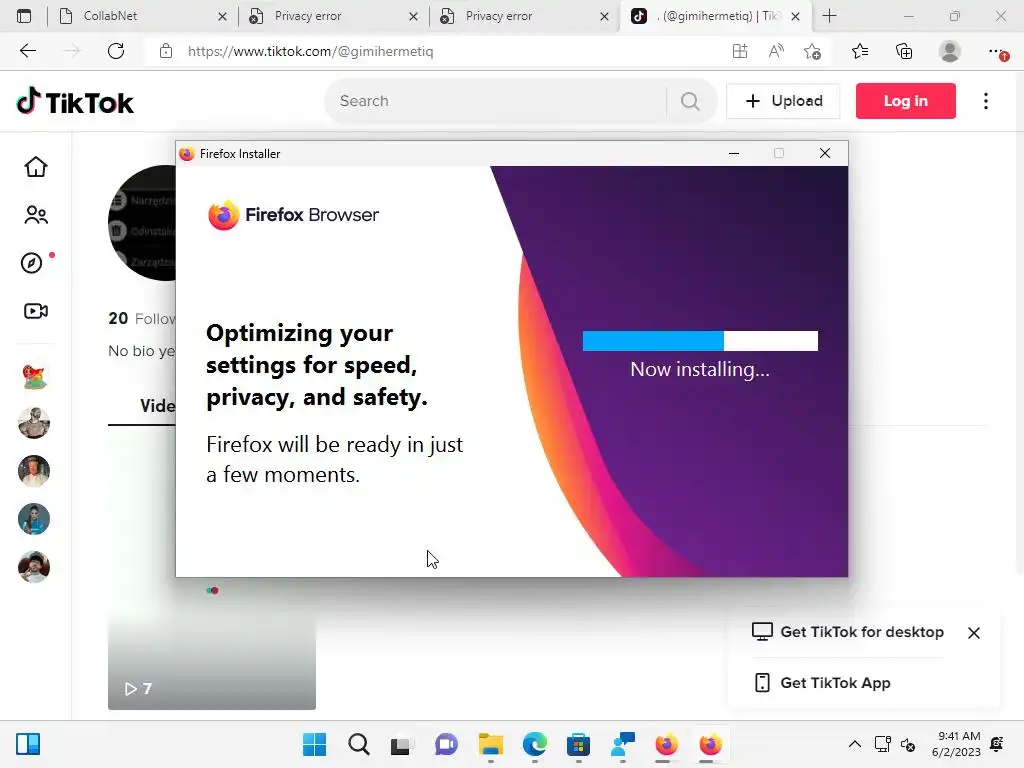The width and height of the screenshot is (1024, 768).
Task: Open the Windows Start menu
Action: click(314, 744)
